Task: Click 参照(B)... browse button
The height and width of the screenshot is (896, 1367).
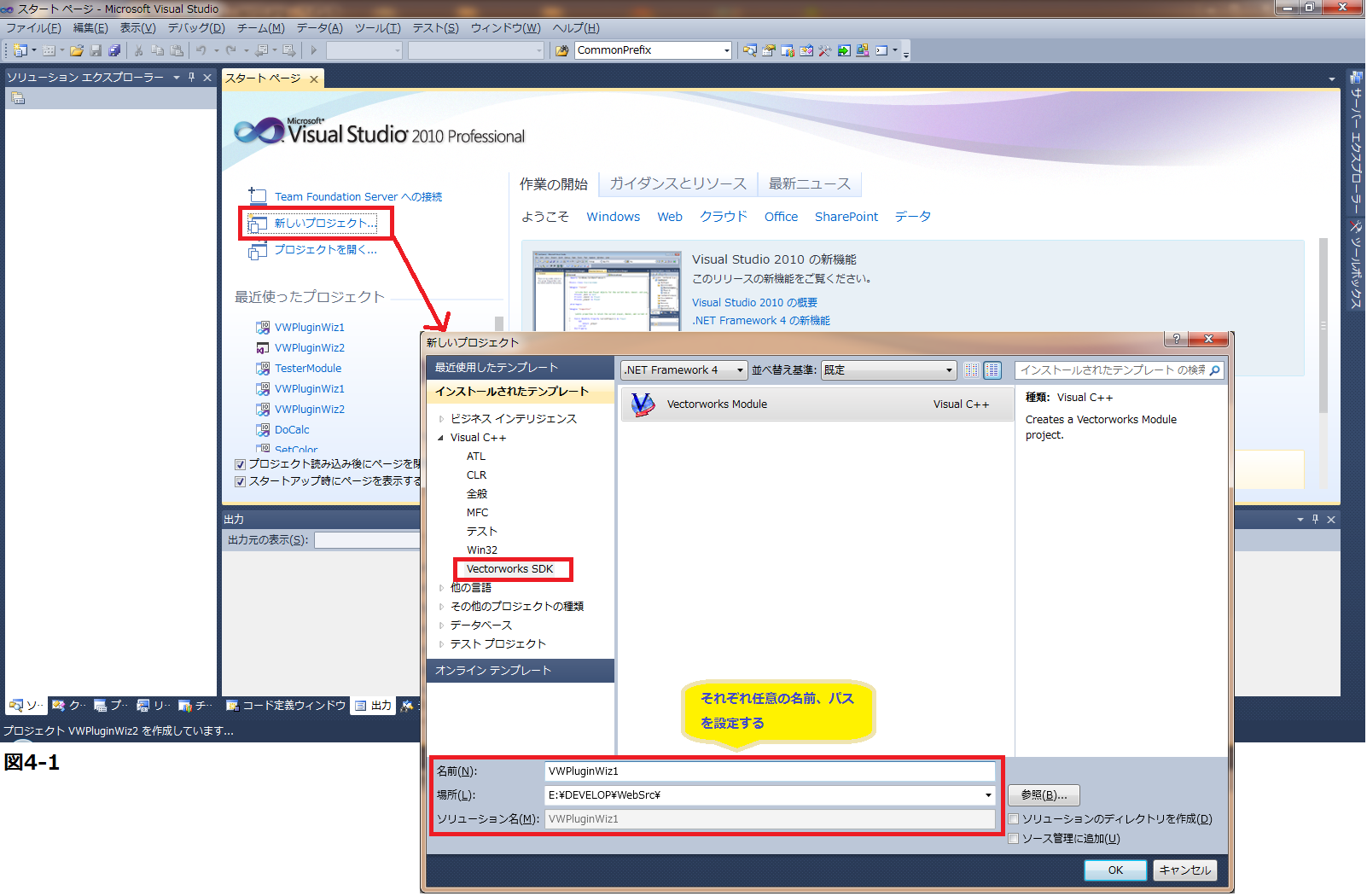Action: pos(1044,795)
